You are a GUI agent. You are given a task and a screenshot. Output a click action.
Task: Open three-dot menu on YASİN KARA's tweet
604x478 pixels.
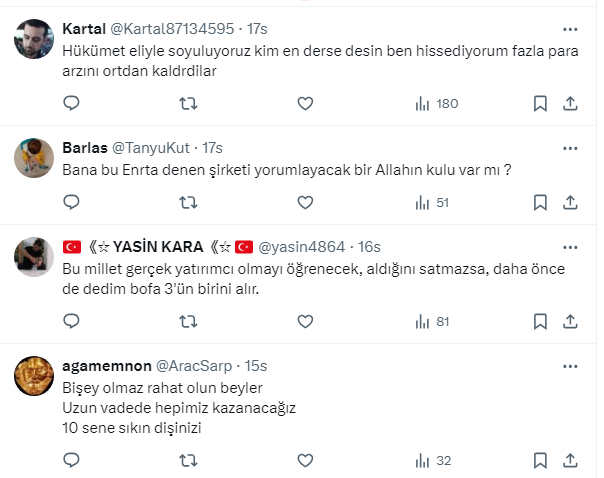pyautogui.click(x=570, y=246)
